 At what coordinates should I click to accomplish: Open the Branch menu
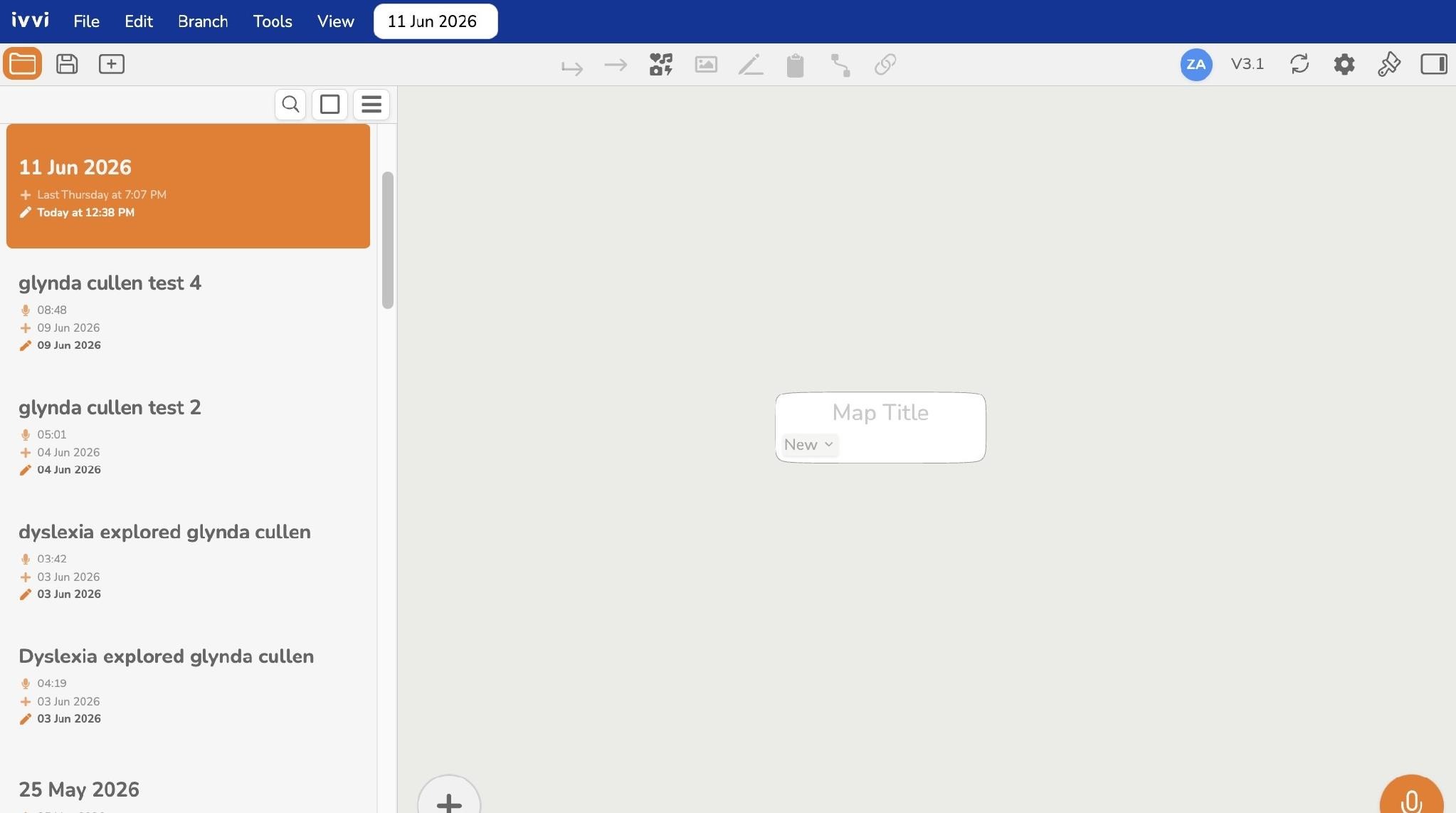point(203,21)
